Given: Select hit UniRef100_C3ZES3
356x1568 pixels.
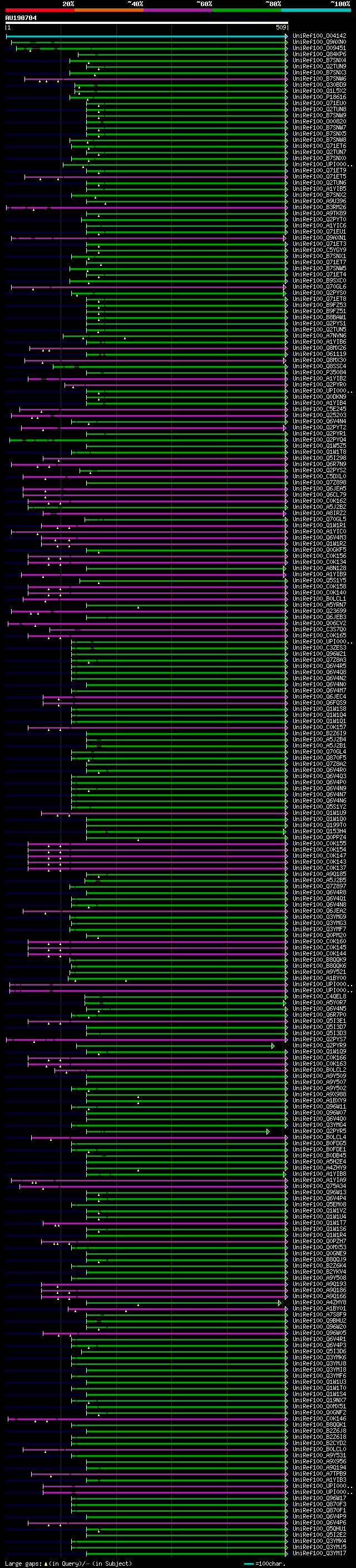Looking at the screenshot, I should (x=319, y=647).
